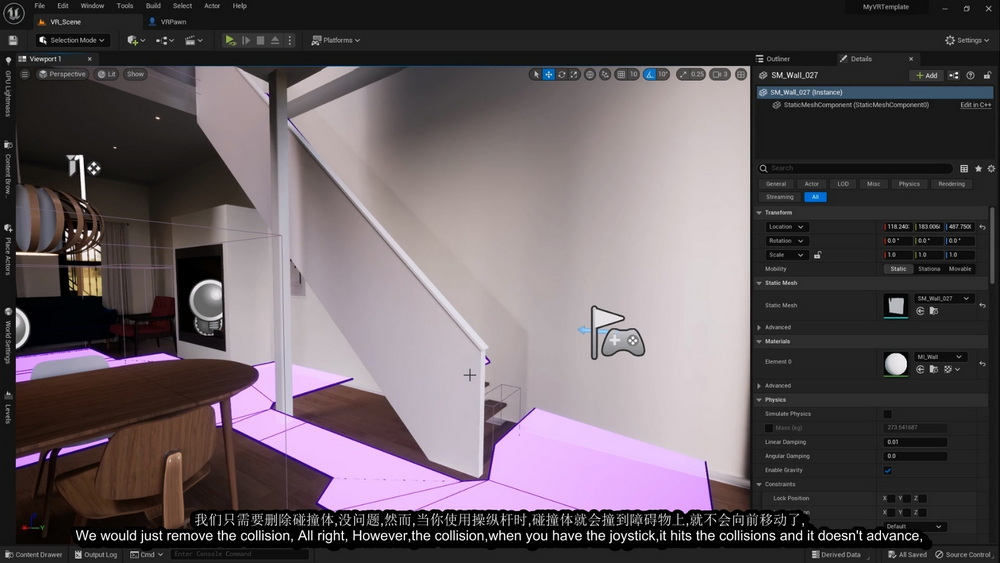1000x563 pixels.
Task: Choose the Select objects arrow tool
Action: click(x=536, y=75)
